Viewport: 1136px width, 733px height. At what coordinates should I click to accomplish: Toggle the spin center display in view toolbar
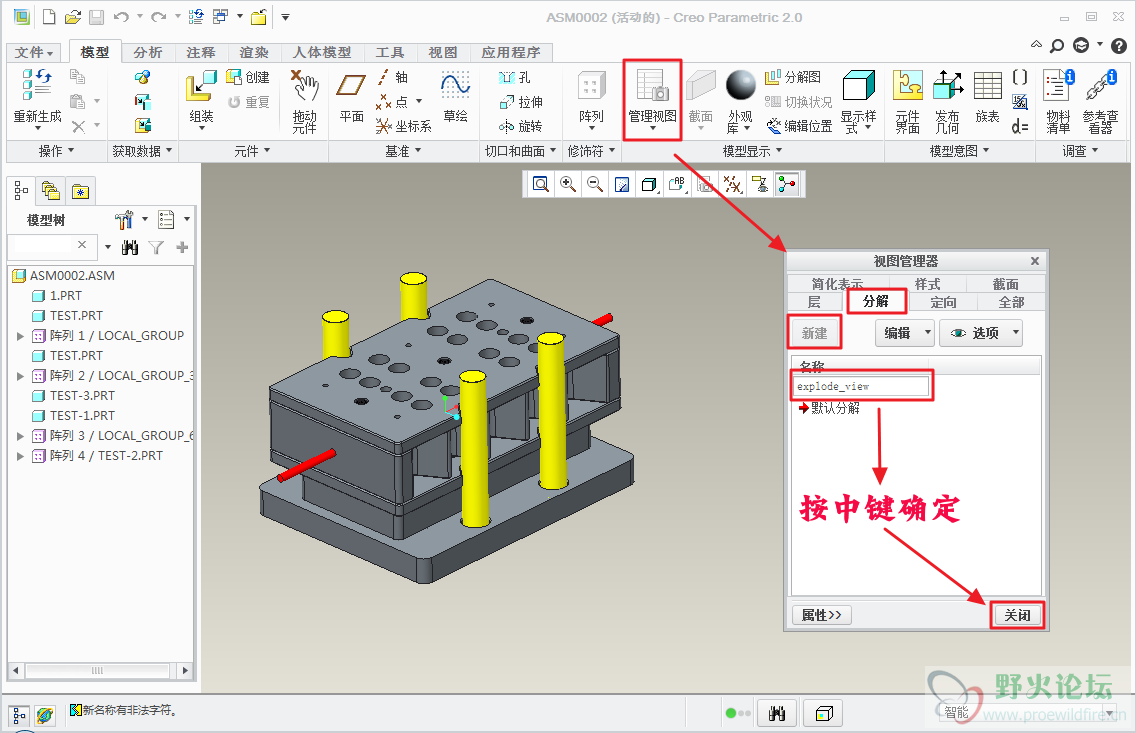[x=787, y=184]
